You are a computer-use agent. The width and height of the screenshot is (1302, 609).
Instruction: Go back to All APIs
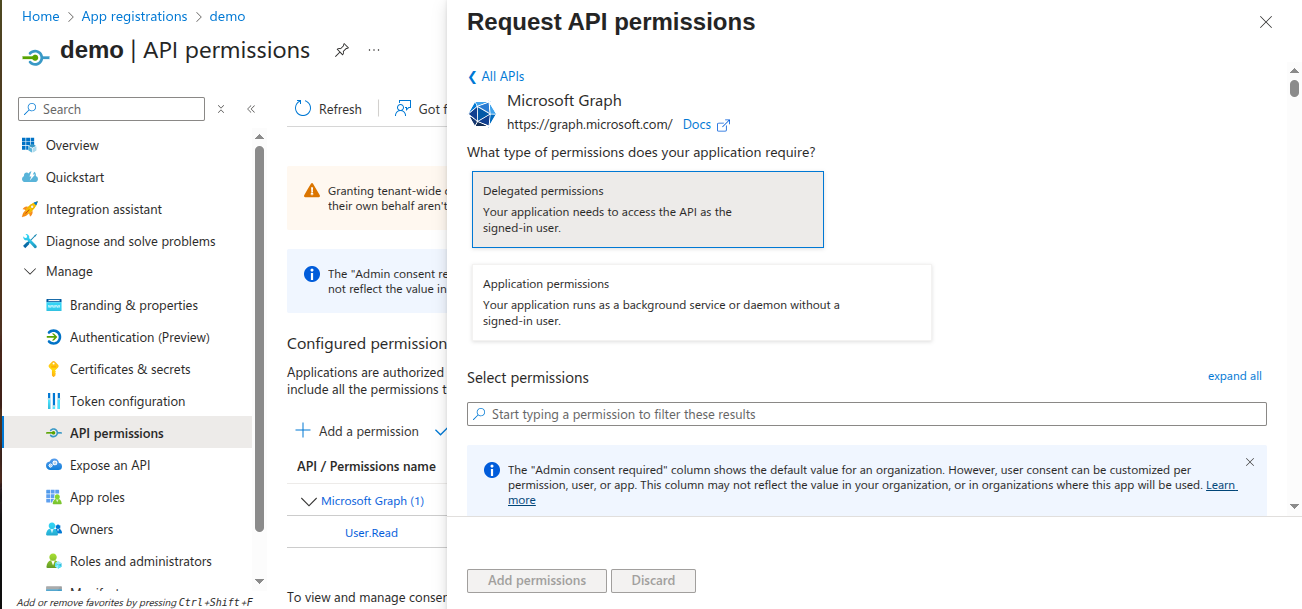click(496, 76)
